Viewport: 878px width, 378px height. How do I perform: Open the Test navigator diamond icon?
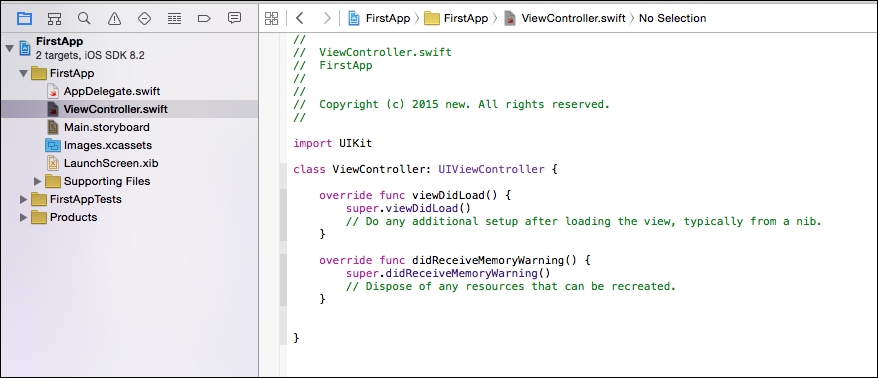click(x=144, y=18)
